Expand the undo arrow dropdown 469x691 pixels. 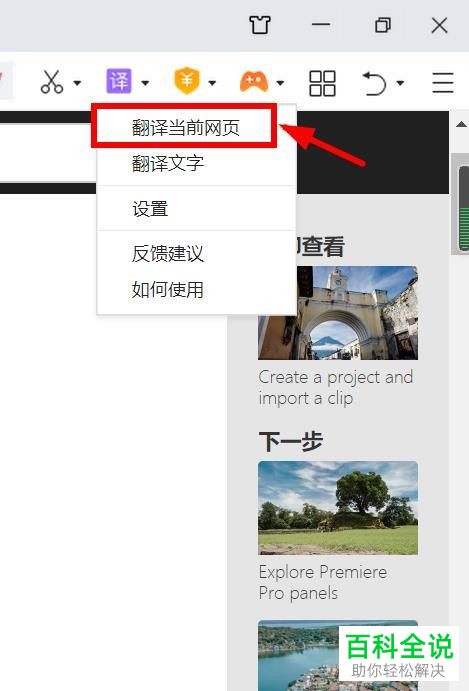coord(400,82)
